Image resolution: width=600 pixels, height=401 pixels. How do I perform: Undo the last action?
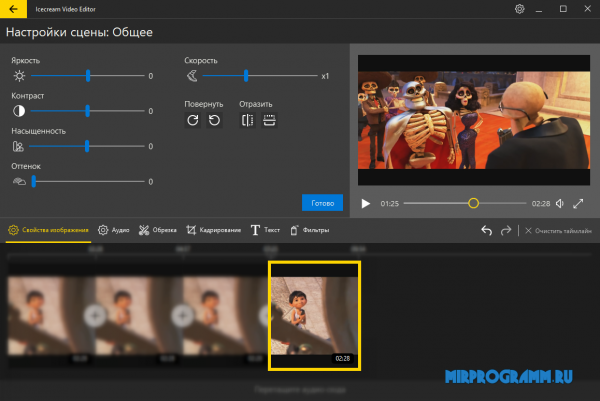pyautogui.click(x=487, y=230)
